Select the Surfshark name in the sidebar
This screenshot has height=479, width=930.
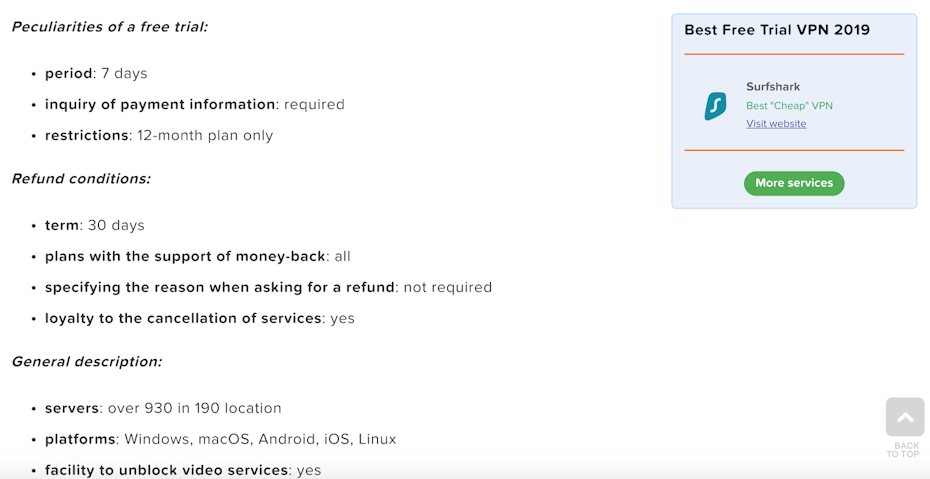(773, 87)
